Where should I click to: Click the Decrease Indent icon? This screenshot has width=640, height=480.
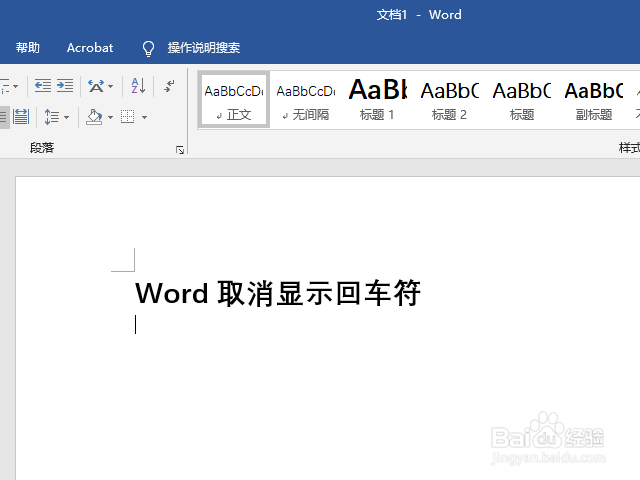(43, 86)
